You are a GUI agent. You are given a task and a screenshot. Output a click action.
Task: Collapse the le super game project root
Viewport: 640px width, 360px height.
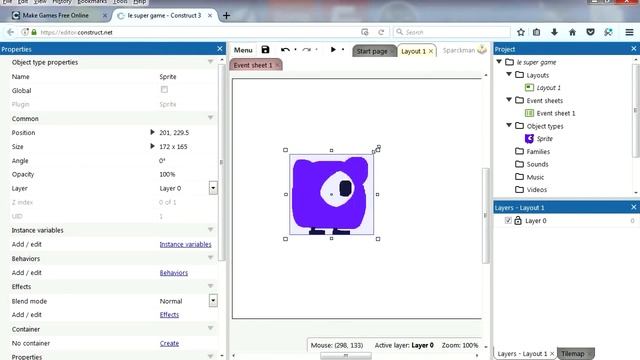tap(499, 62)
